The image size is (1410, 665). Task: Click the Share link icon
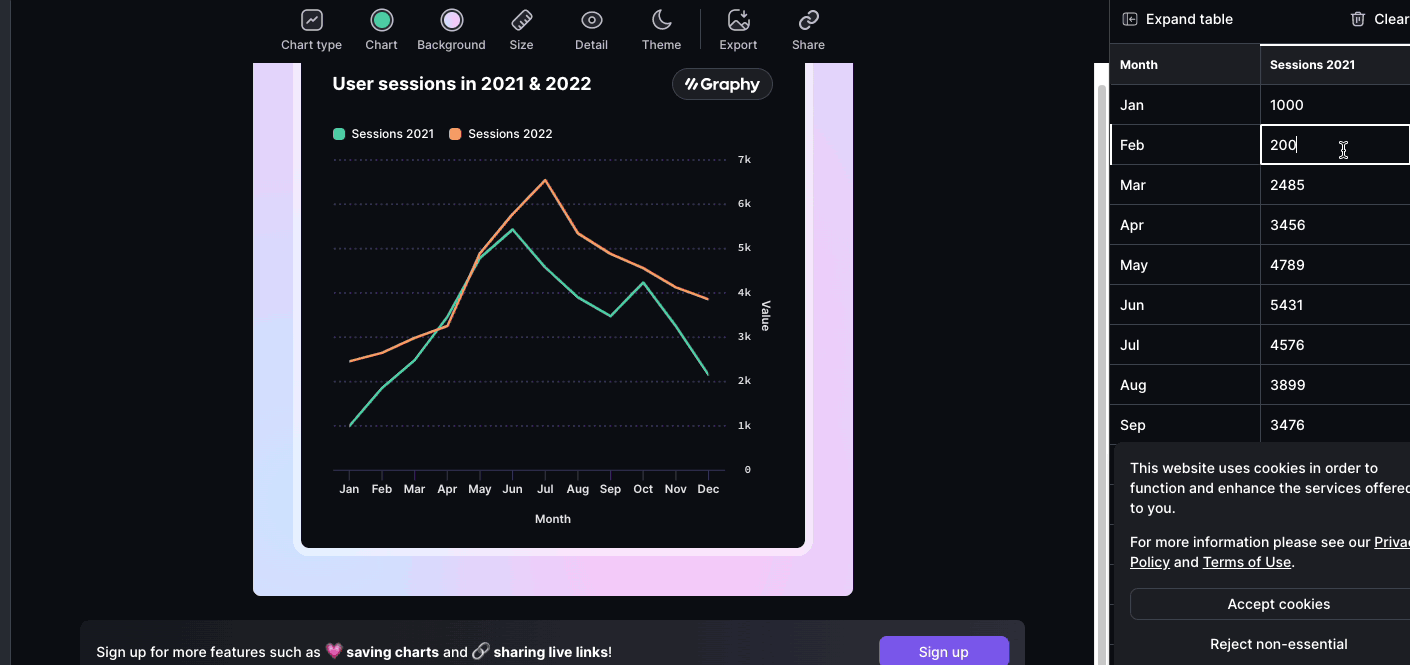(809, 20)
